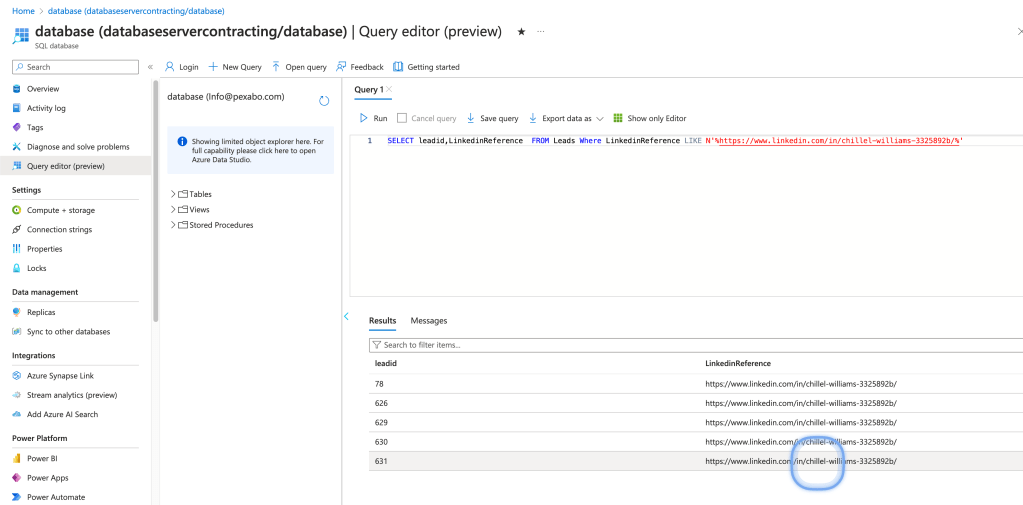This screenshot has height=505, width=1023.
Task: Select result row with leadid 631
Action: 695,461
